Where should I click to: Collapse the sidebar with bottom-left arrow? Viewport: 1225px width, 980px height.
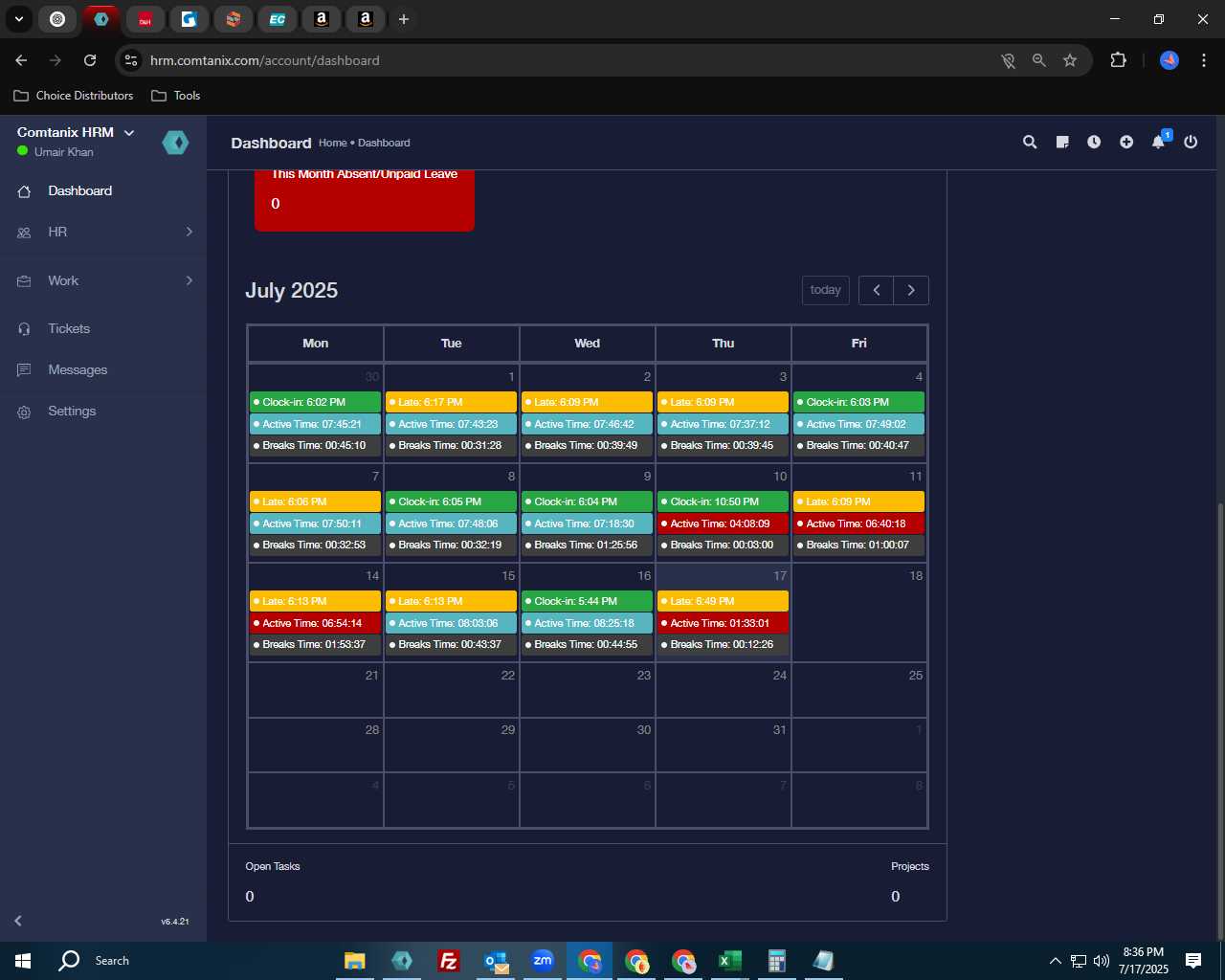coord(18,921)
